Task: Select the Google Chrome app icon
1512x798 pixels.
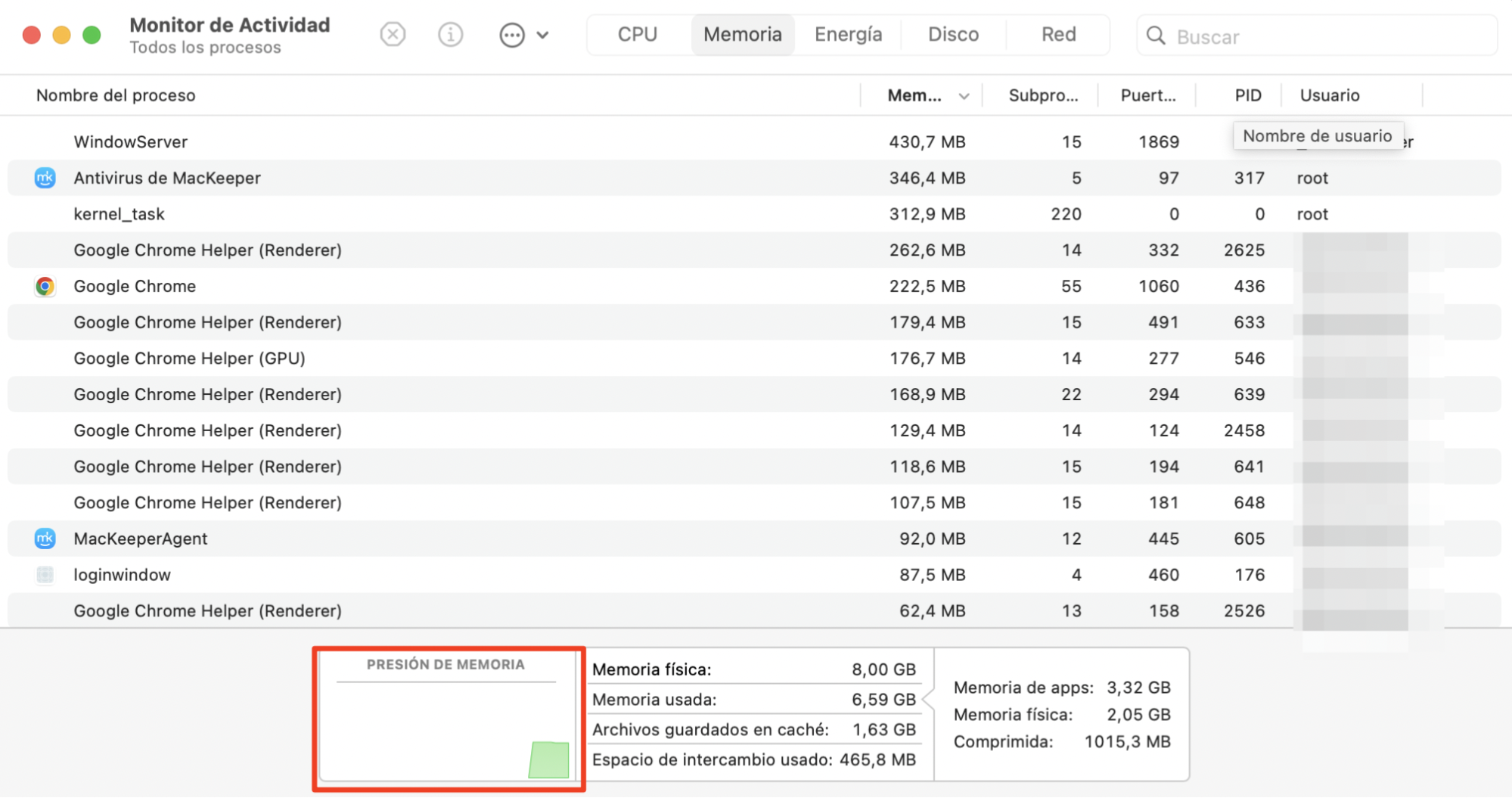Action: [x=45, y=286]
